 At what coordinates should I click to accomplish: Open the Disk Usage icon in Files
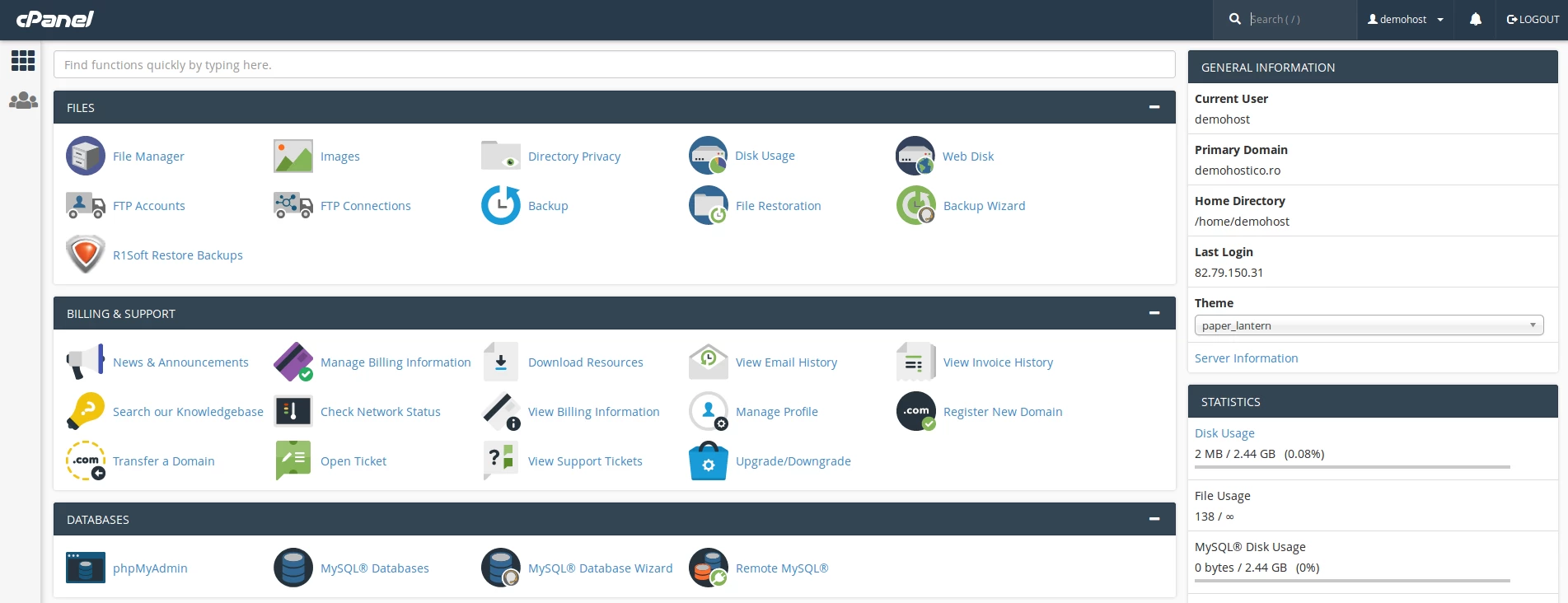click(x=708, y=156)
